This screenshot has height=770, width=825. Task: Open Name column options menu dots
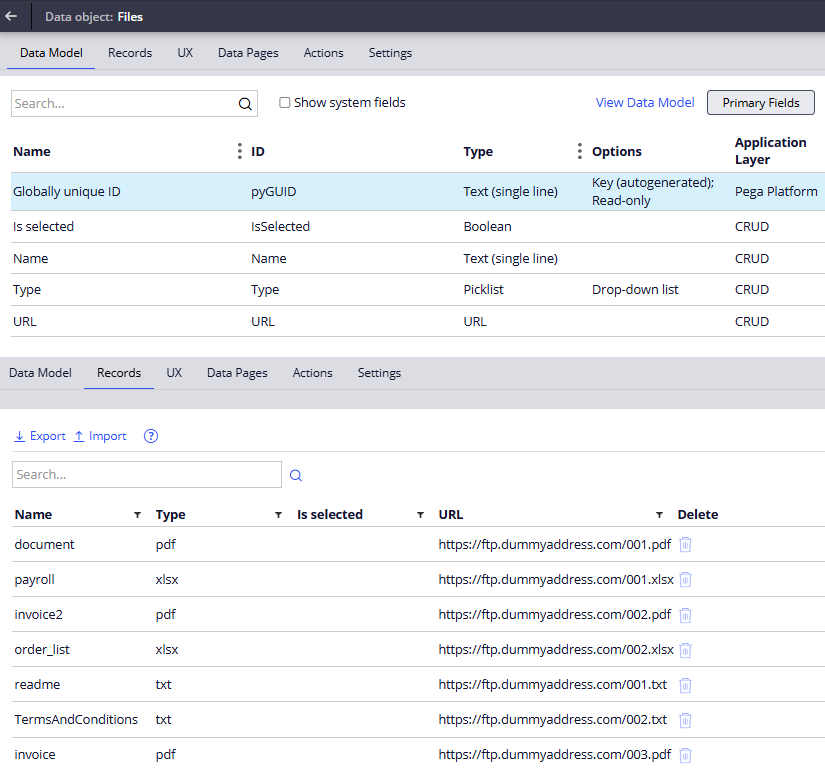pos(239,151)
